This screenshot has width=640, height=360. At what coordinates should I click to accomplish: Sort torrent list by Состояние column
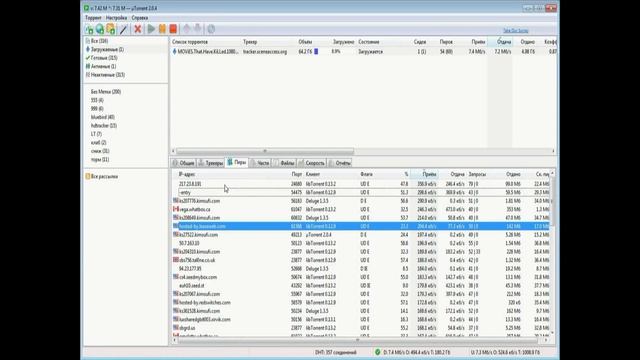point(369,42)
